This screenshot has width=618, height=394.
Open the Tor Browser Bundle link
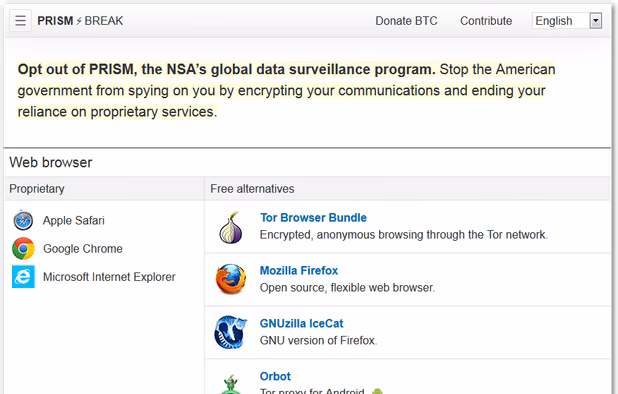pos(313,217)
